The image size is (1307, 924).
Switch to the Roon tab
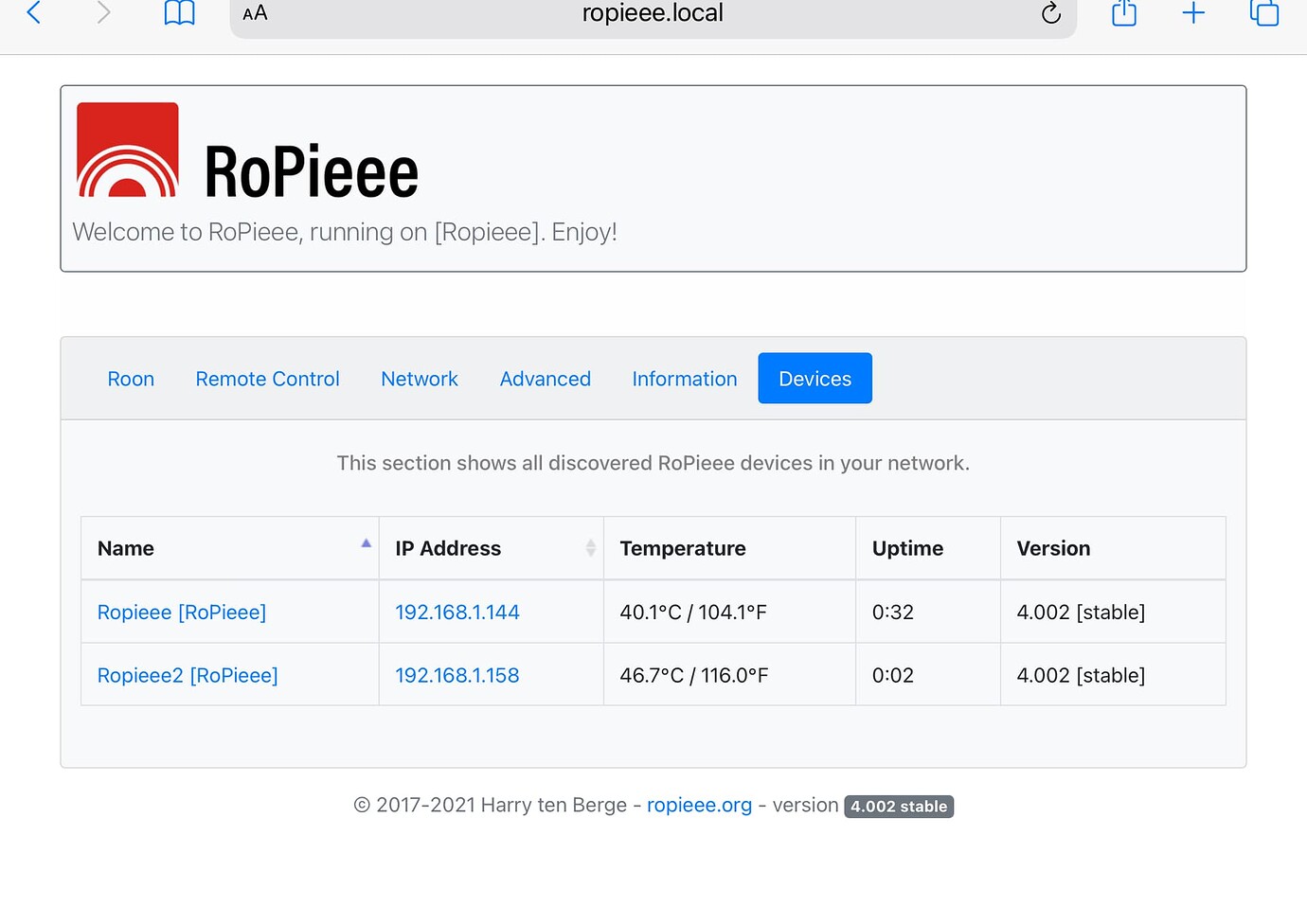pyautogui.click(x=131, y=378)
